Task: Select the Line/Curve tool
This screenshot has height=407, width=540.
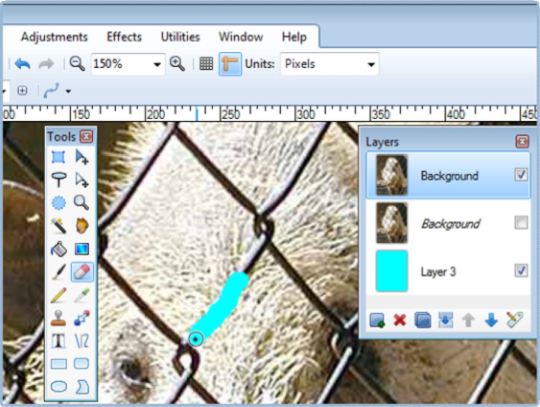Action: [x=82, y=341]
